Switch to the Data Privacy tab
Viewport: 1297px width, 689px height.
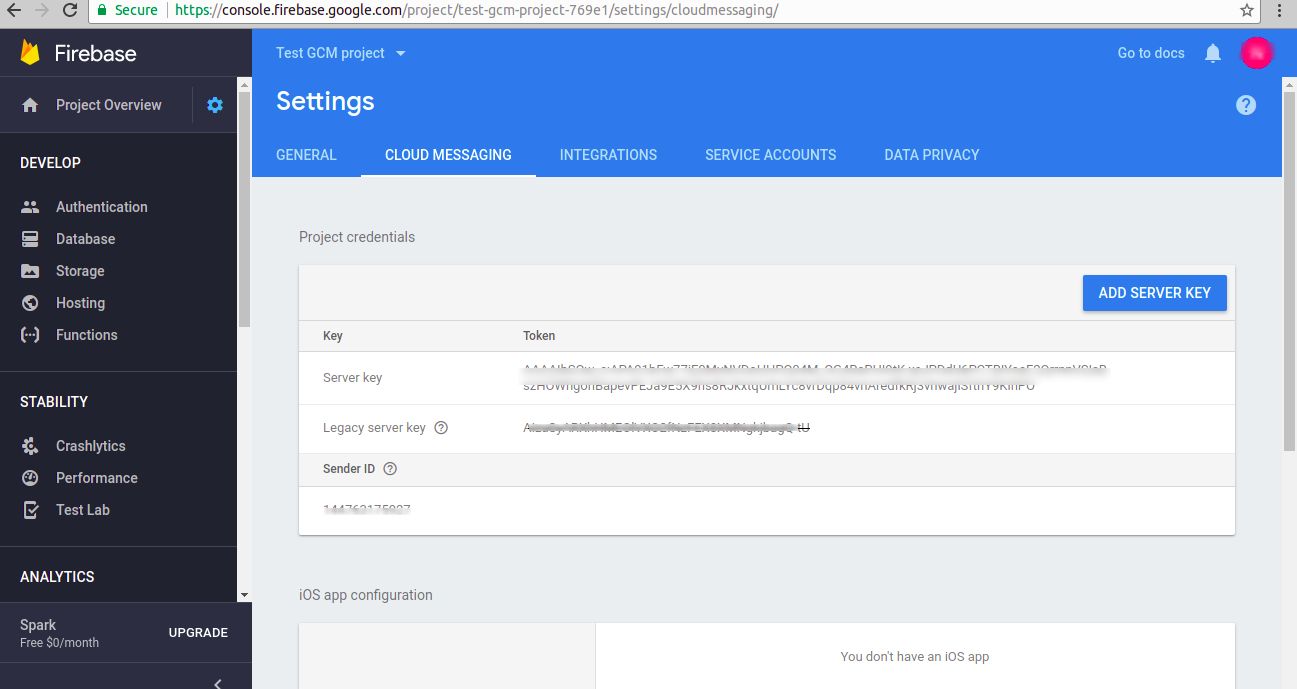932,155
